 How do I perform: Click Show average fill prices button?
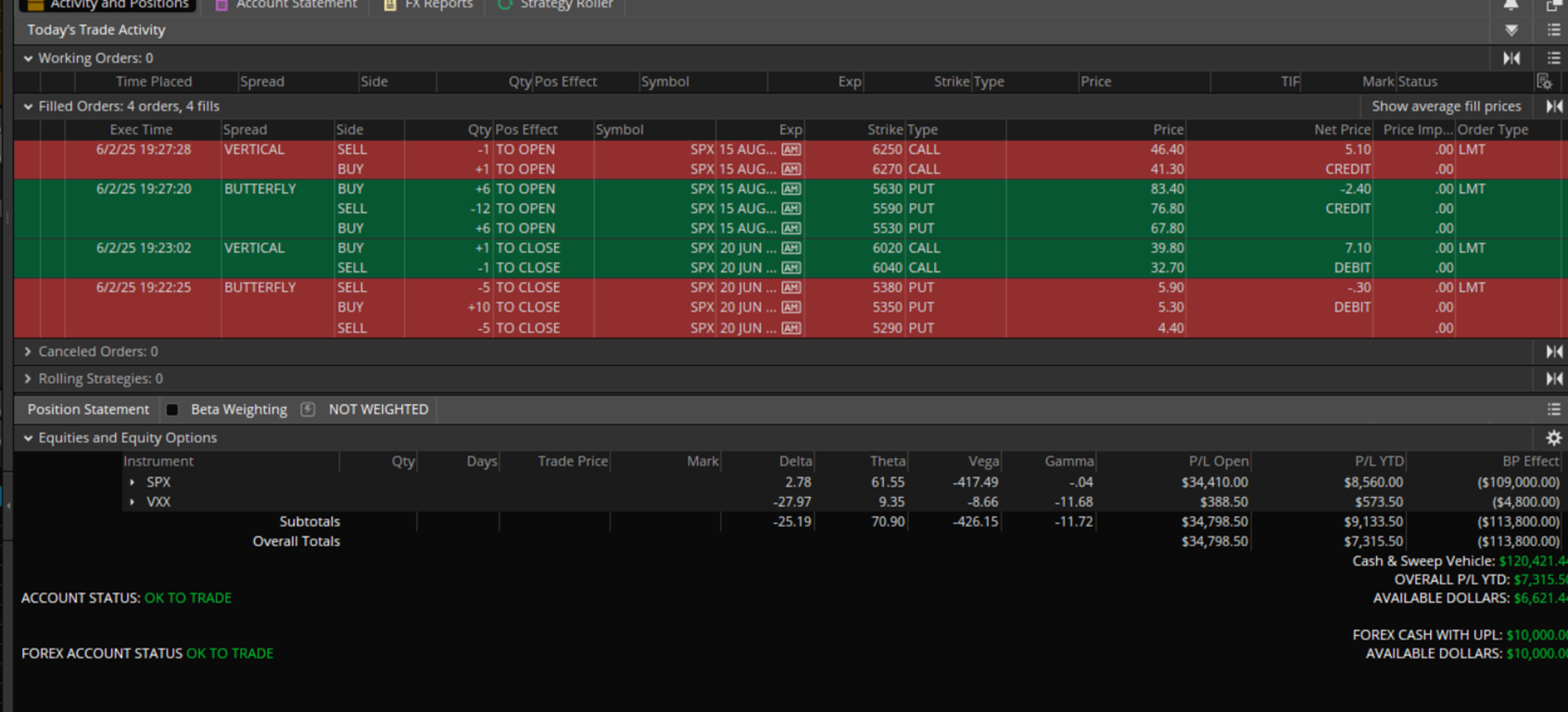pos(1446,107)
